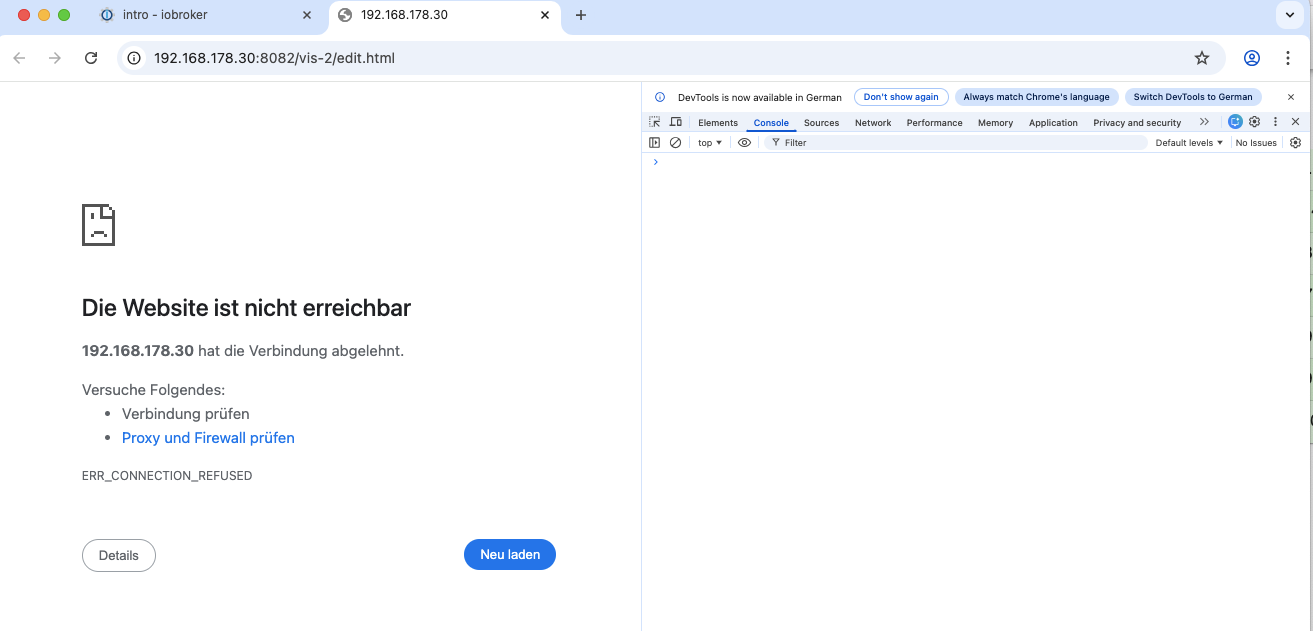Switch to the Network tab
Image resolution: width=1313 pixels, height=631 pixels.
(873, 123)
